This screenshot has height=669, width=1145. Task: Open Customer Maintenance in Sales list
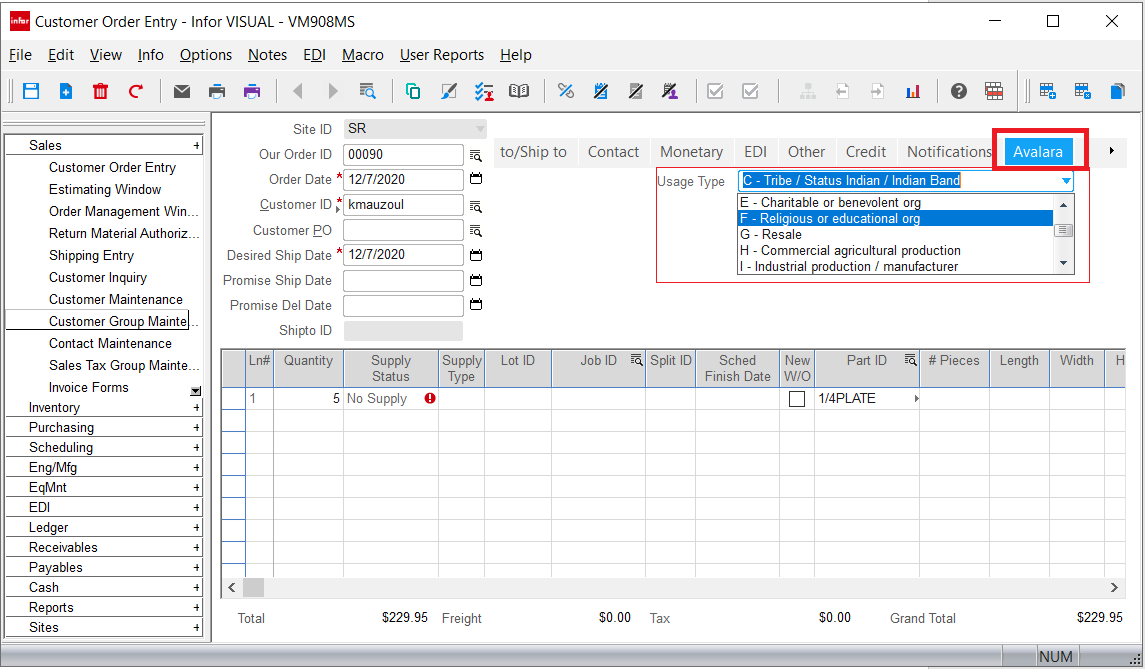(115, 299)
